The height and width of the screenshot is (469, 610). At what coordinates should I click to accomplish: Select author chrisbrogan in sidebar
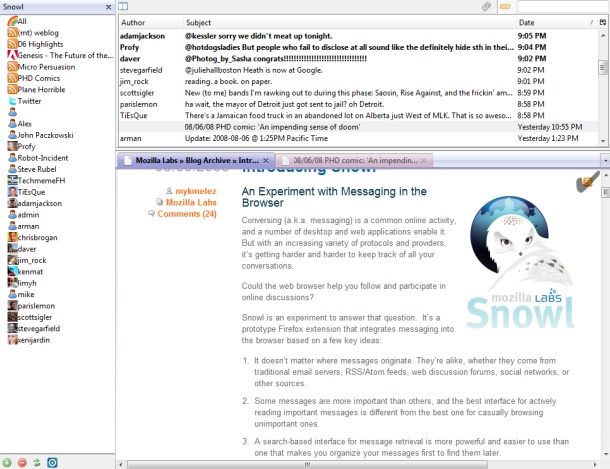coord(33,238)
